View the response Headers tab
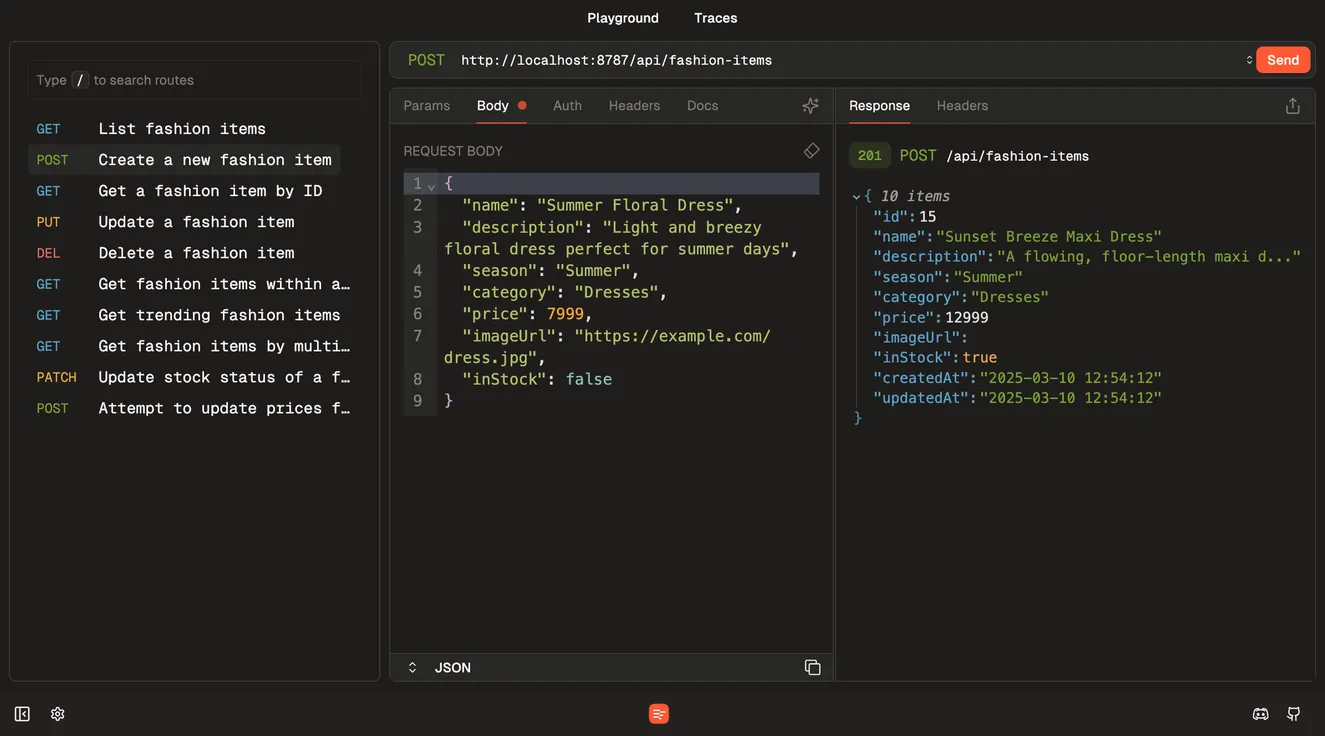This screenshot has width=1325, height=736. pyautogui.click(x=962, y=103)
